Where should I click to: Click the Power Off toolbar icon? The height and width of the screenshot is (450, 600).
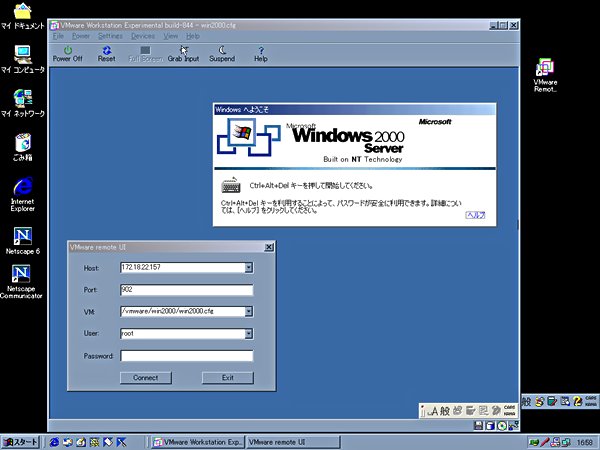68,54
